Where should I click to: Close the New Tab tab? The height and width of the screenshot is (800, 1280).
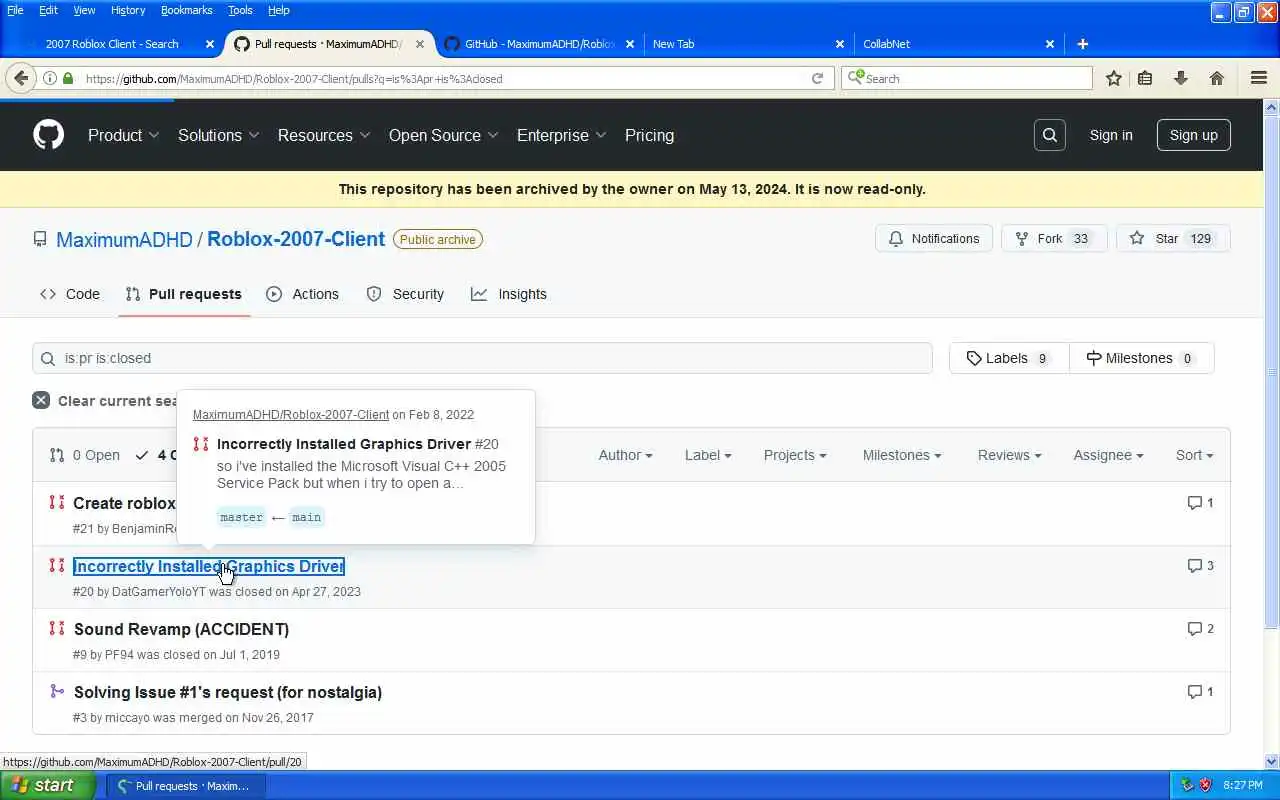(840, 44)
